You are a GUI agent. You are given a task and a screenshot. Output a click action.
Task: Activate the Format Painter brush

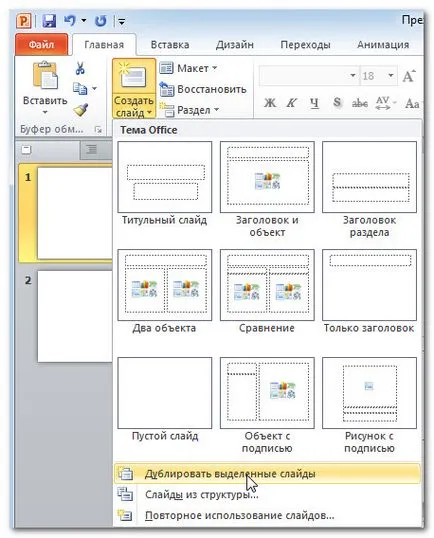pyautogui.click(x=81, y=110)
